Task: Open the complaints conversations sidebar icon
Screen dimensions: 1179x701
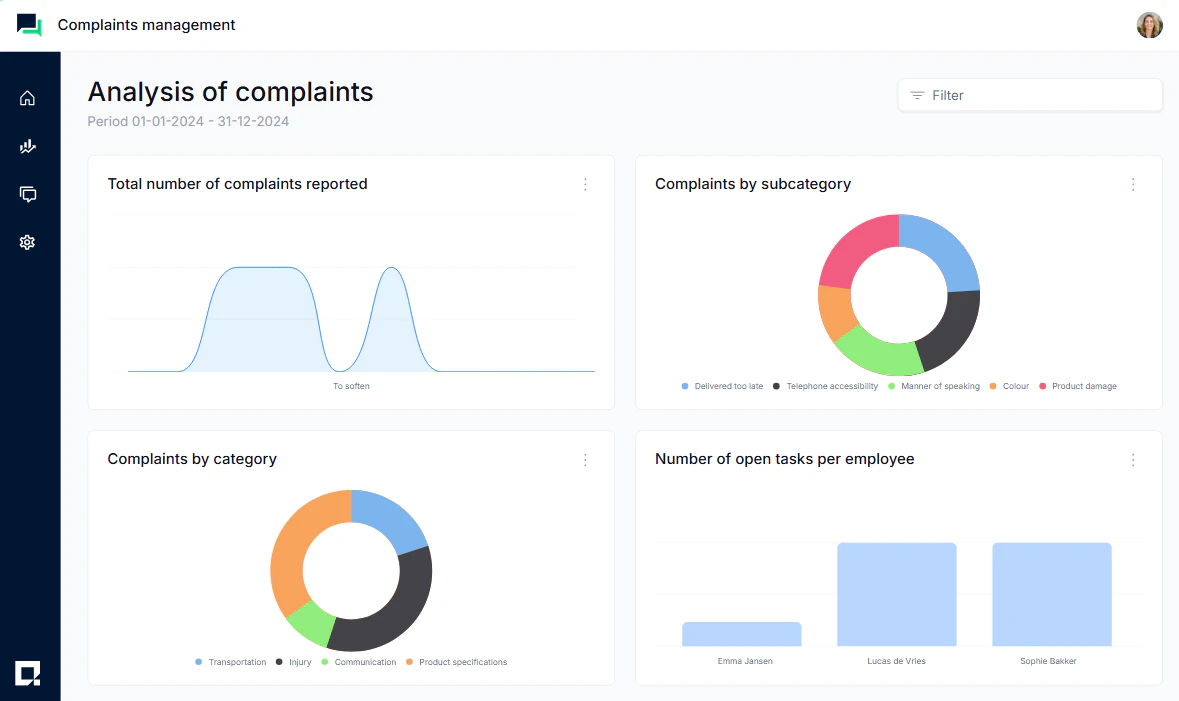Action: click(x=27, y=194)
